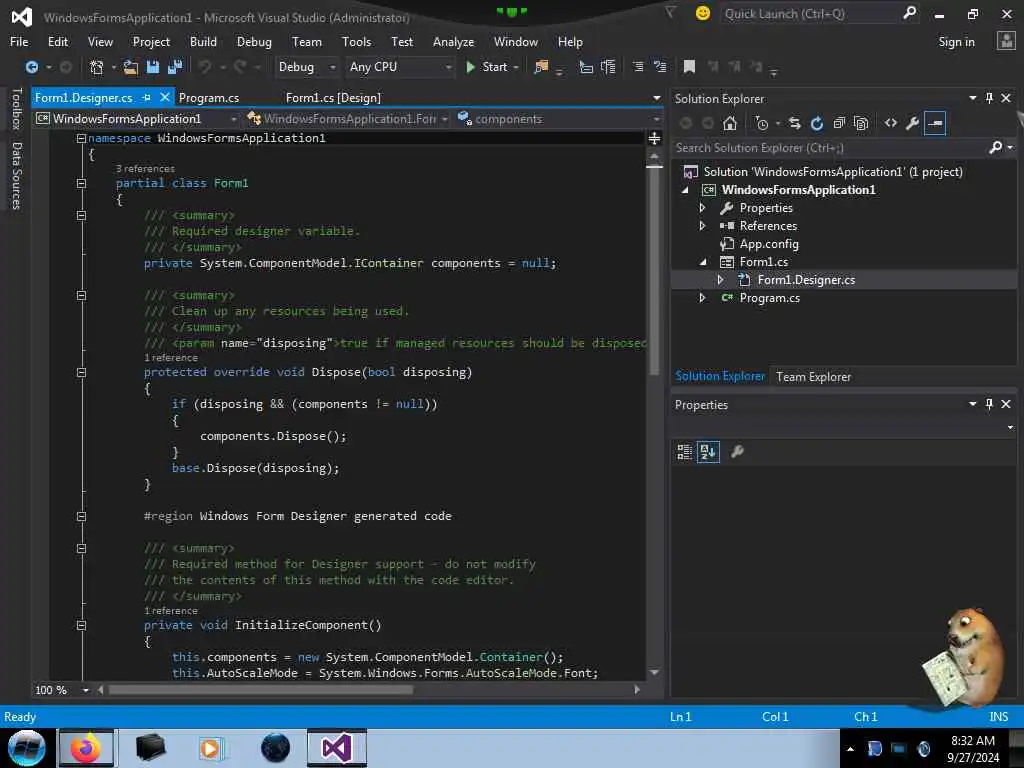Click the Navigate Backward arrow icon
Viewport: 1024px width, 768px height.
31,67
